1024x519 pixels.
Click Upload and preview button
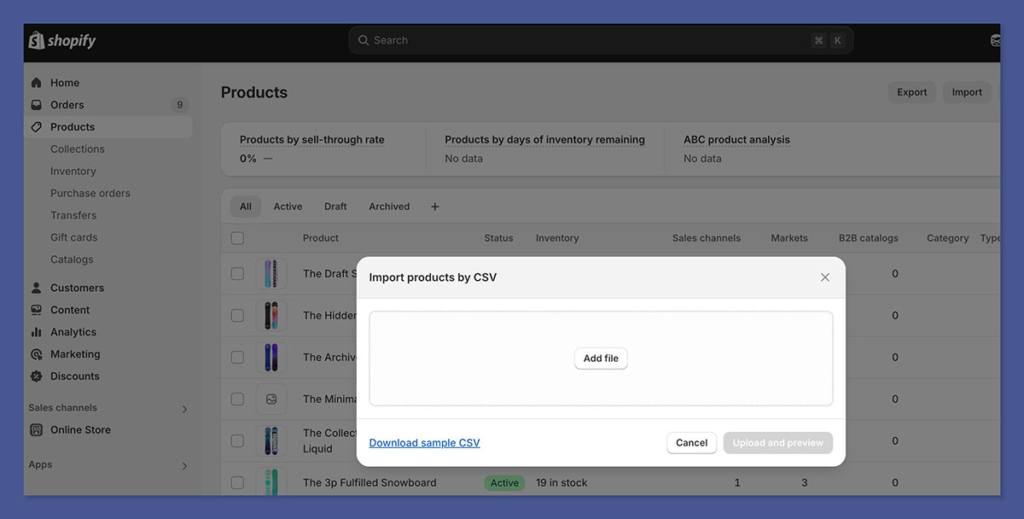click(x=778, y=443)
